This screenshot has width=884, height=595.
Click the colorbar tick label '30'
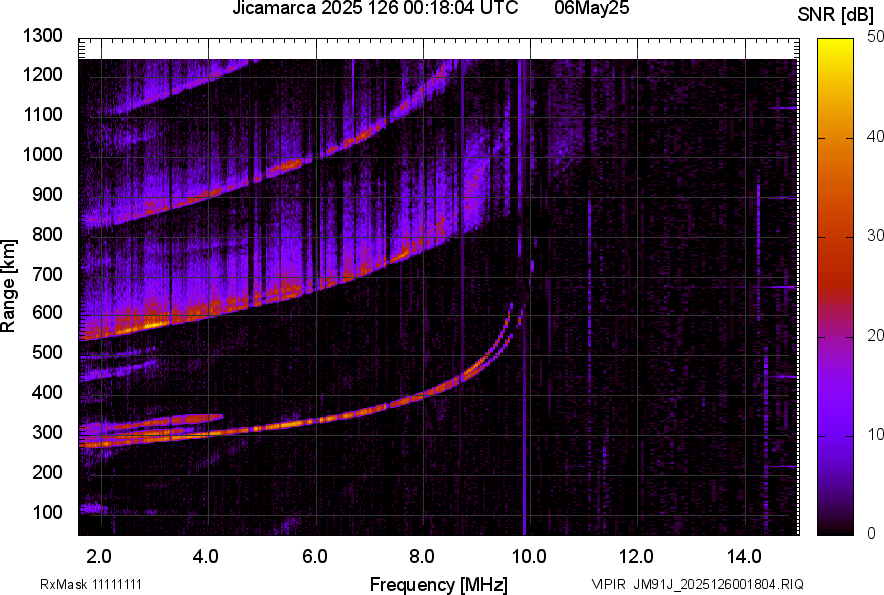875,235
